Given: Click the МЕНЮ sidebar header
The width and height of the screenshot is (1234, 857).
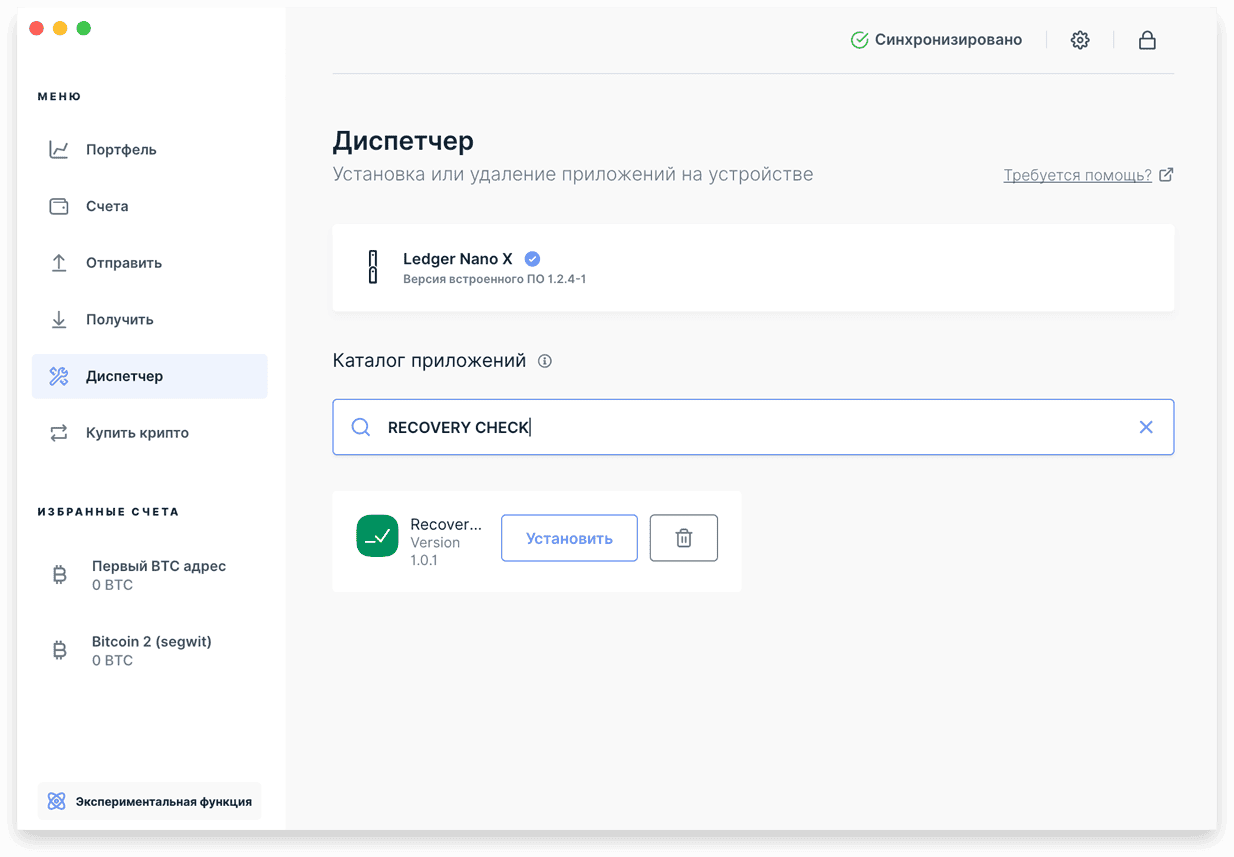Looking at the screenshot, I should point(59,97).
